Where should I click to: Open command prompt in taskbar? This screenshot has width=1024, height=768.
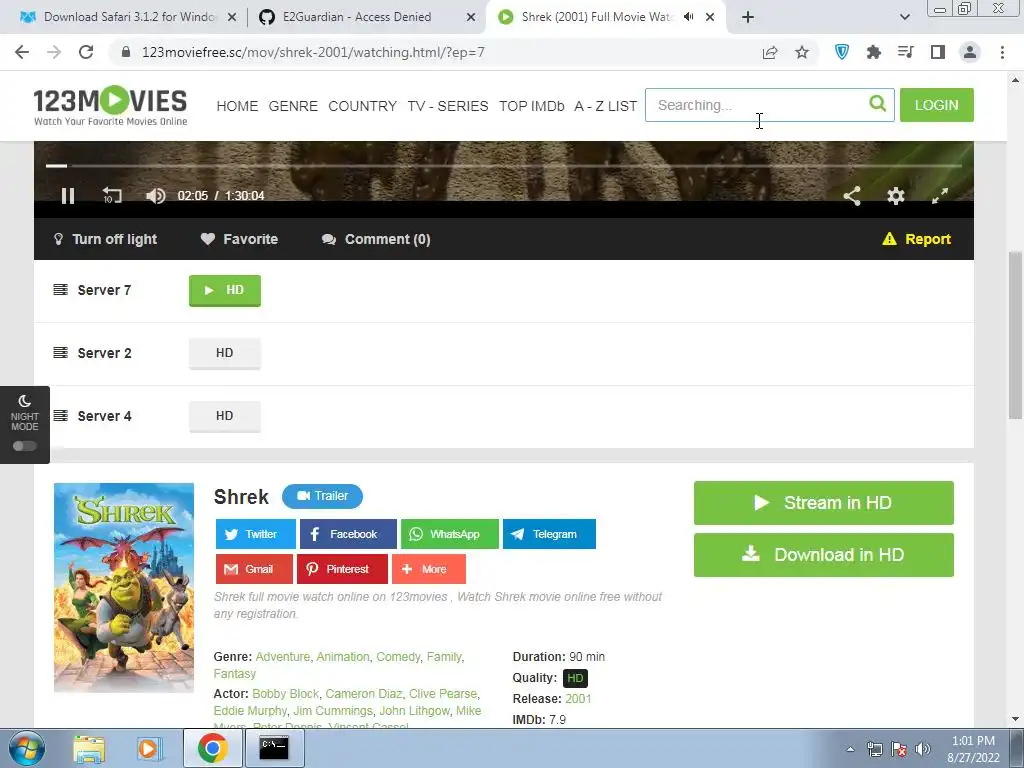click(274, 748)
